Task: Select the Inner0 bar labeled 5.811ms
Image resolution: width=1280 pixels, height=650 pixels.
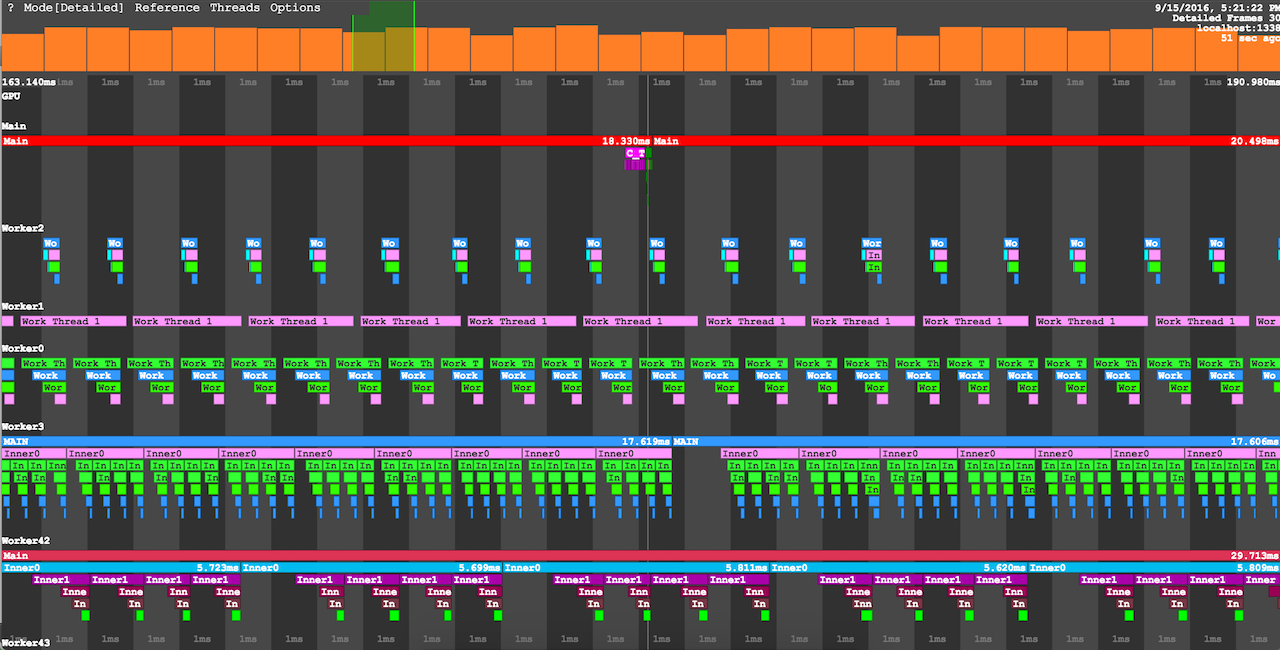Action: click(x=635, y=567)
